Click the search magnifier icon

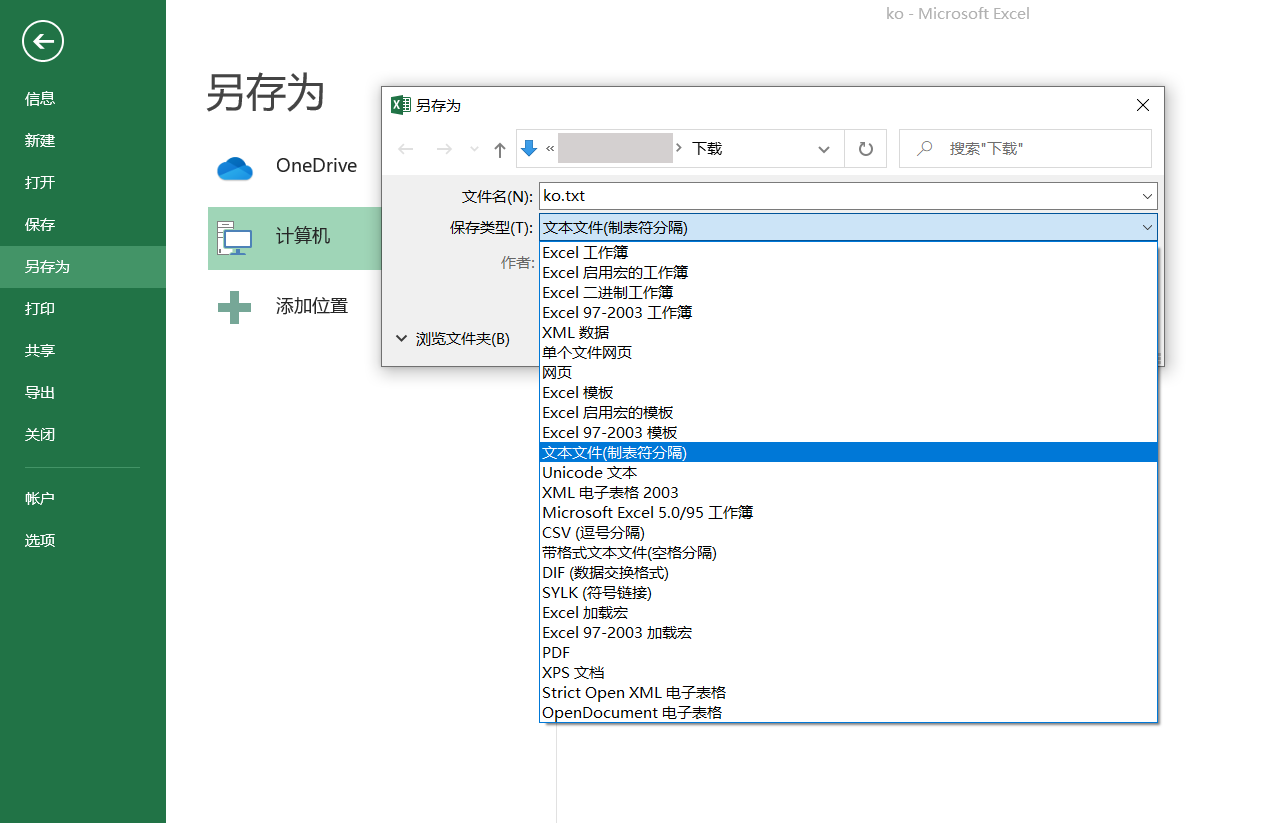(925, 148)
